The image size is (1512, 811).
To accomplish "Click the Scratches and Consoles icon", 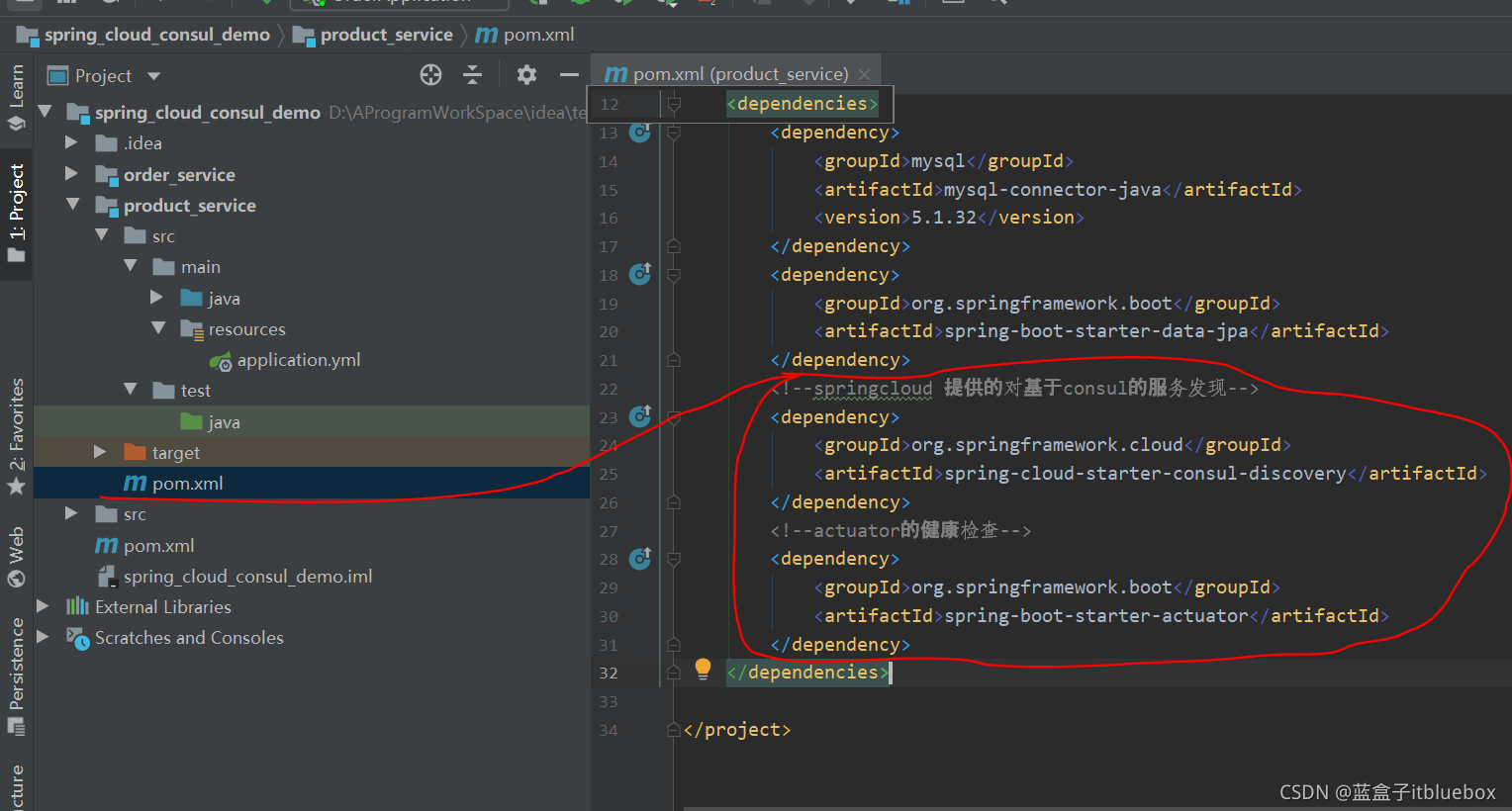I will pyautogui.click(x=77, y=638).
